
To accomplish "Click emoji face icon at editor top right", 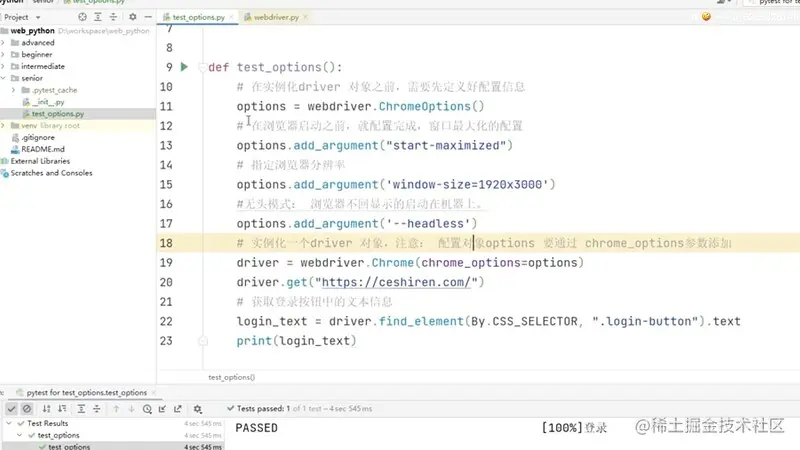I will pyautogui.click(x=706, y=16).
